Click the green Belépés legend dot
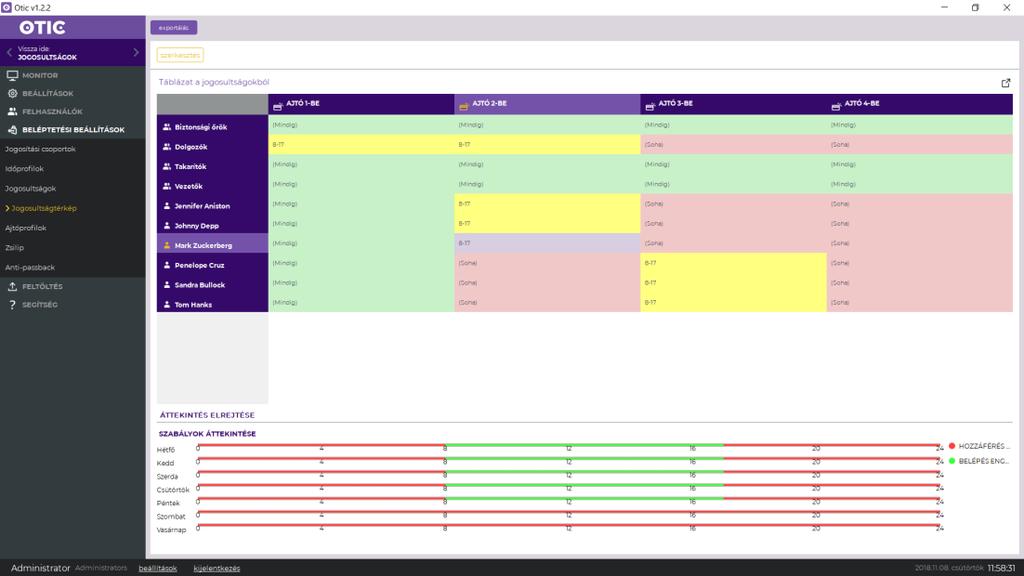 point(952,461)
